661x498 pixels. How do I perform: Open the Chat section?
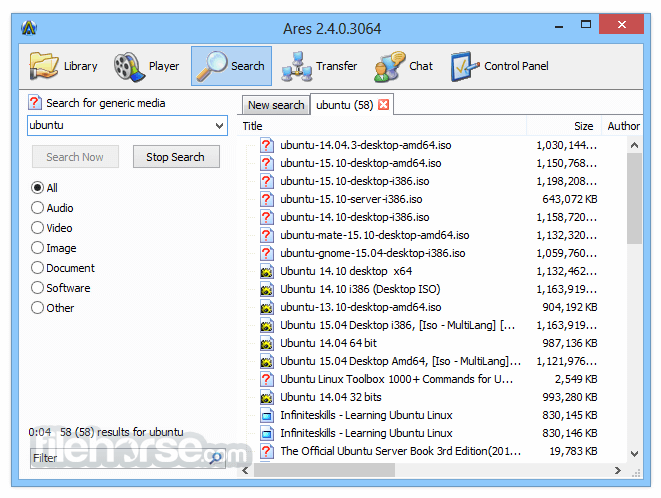pyautogui.click(x=403, y=66)
